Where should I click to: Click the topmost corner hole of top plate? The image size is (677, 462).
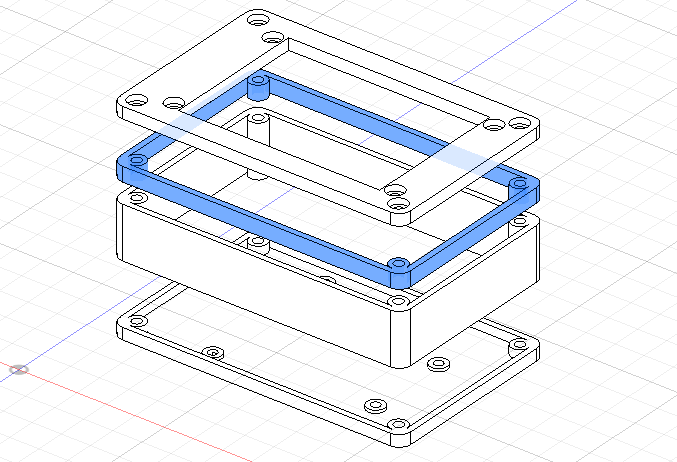click(260, 20)
